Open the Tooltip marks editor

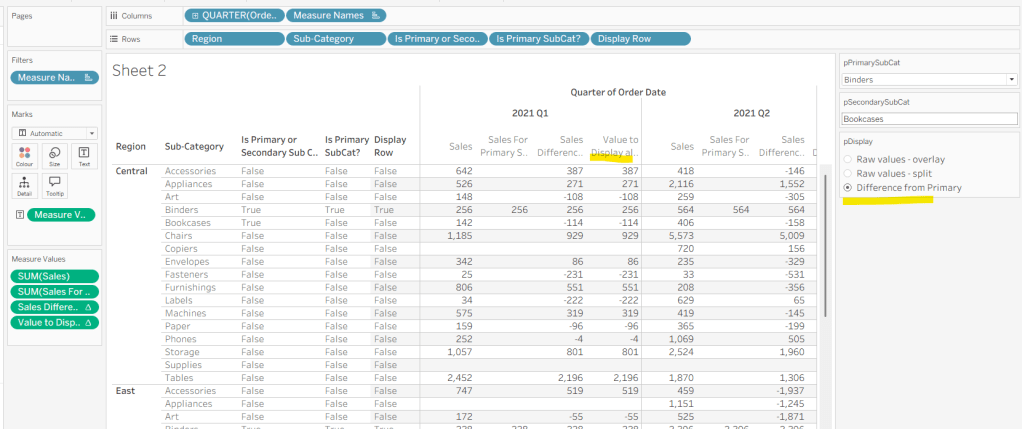(x=54, y=186)
